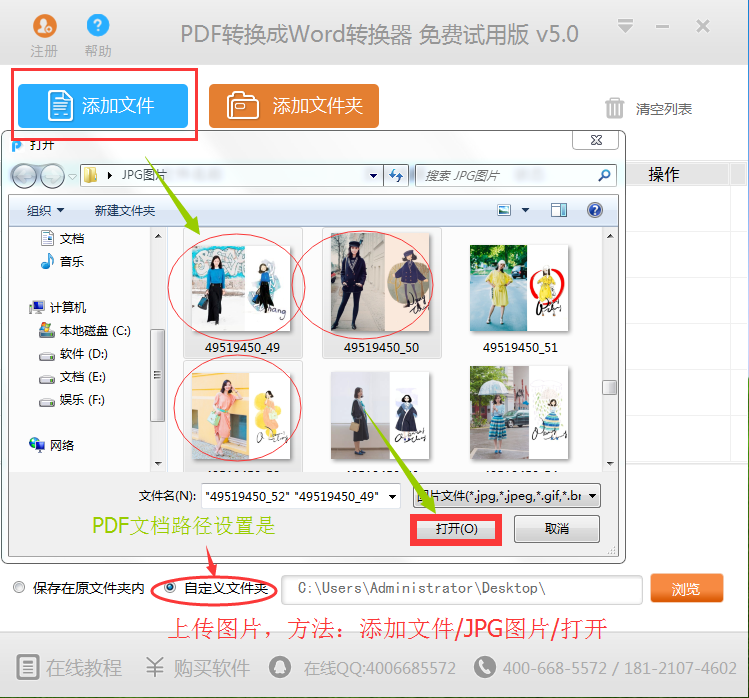Click navigation pane scroll up arrow
749x698 pixels.
coord(158,236)
